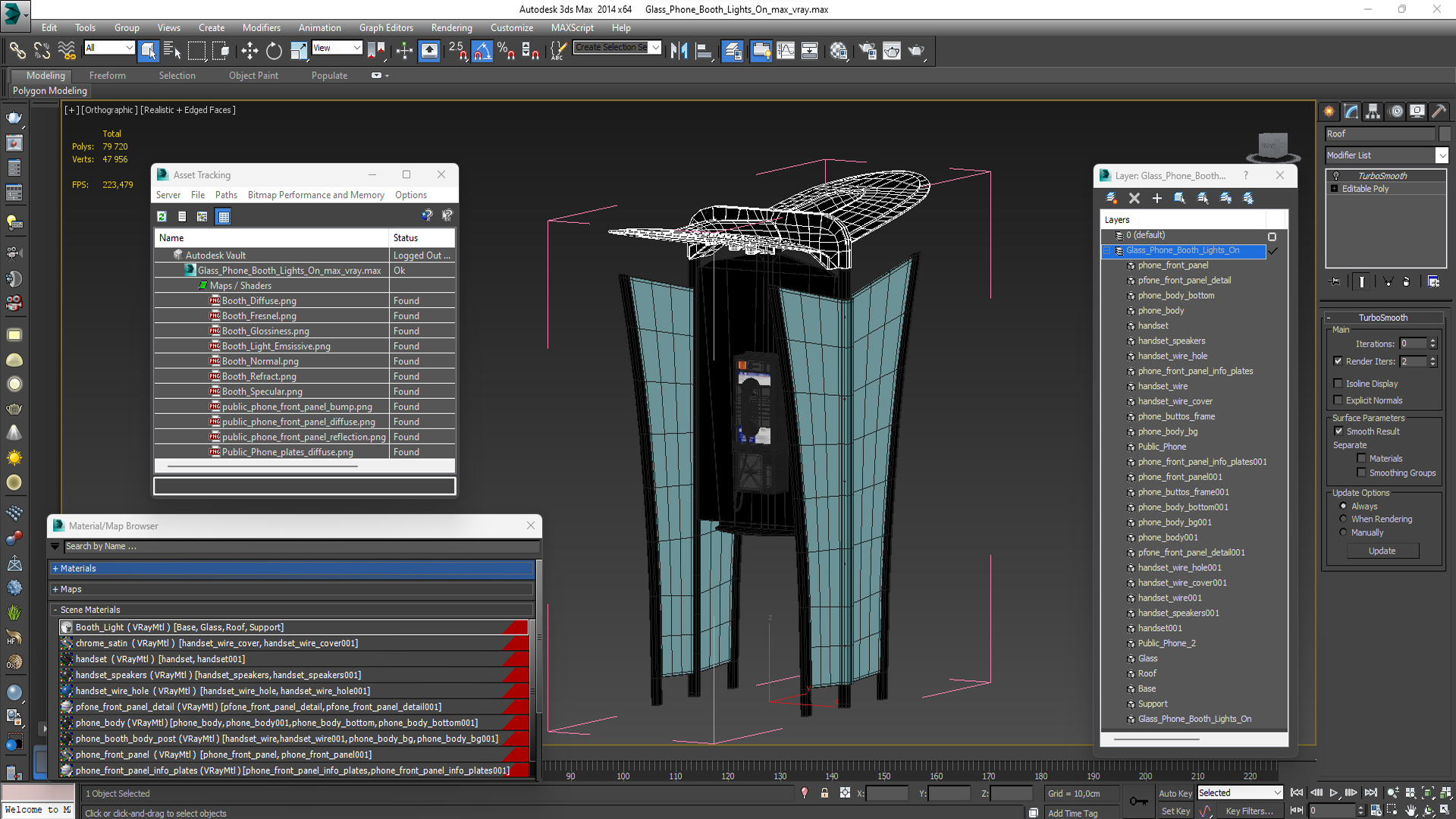Delete highlighted layer in Layer dialog
The width and height of the screenshot is (1456, 819).
point(1134,198)
